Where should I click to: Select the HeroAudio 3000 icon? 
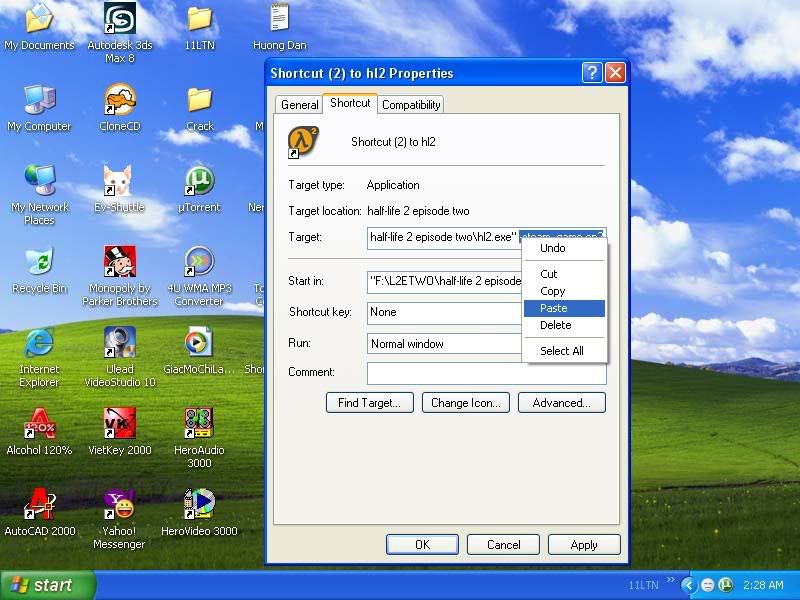(x=199, y=438)
